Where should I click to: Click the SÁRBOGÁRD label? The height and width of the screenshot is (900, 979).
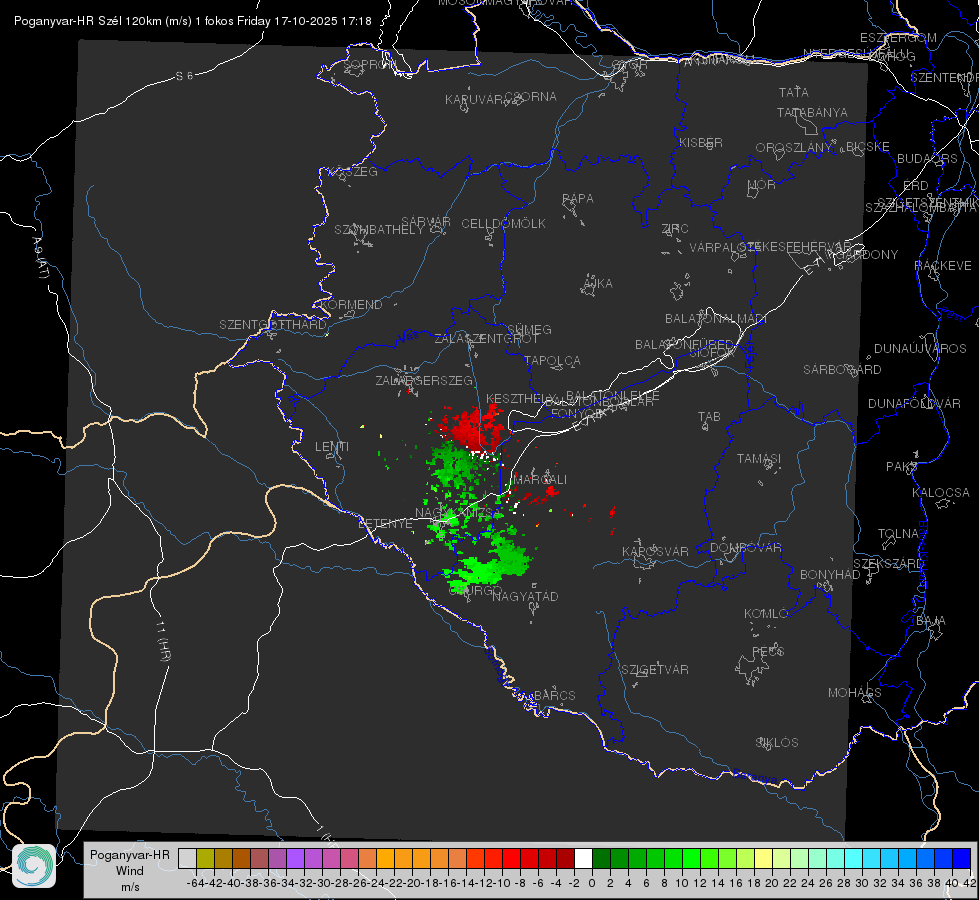[842, 370]
